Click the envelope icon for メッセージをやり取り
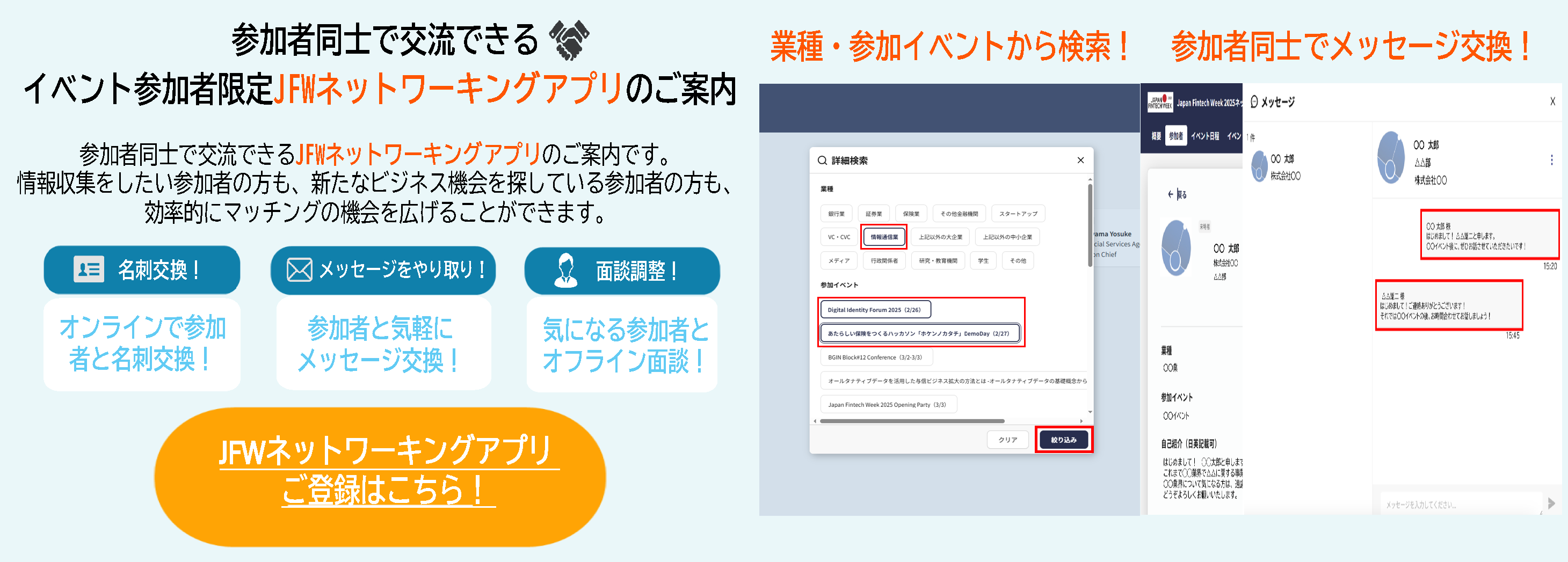 [299, 269]
